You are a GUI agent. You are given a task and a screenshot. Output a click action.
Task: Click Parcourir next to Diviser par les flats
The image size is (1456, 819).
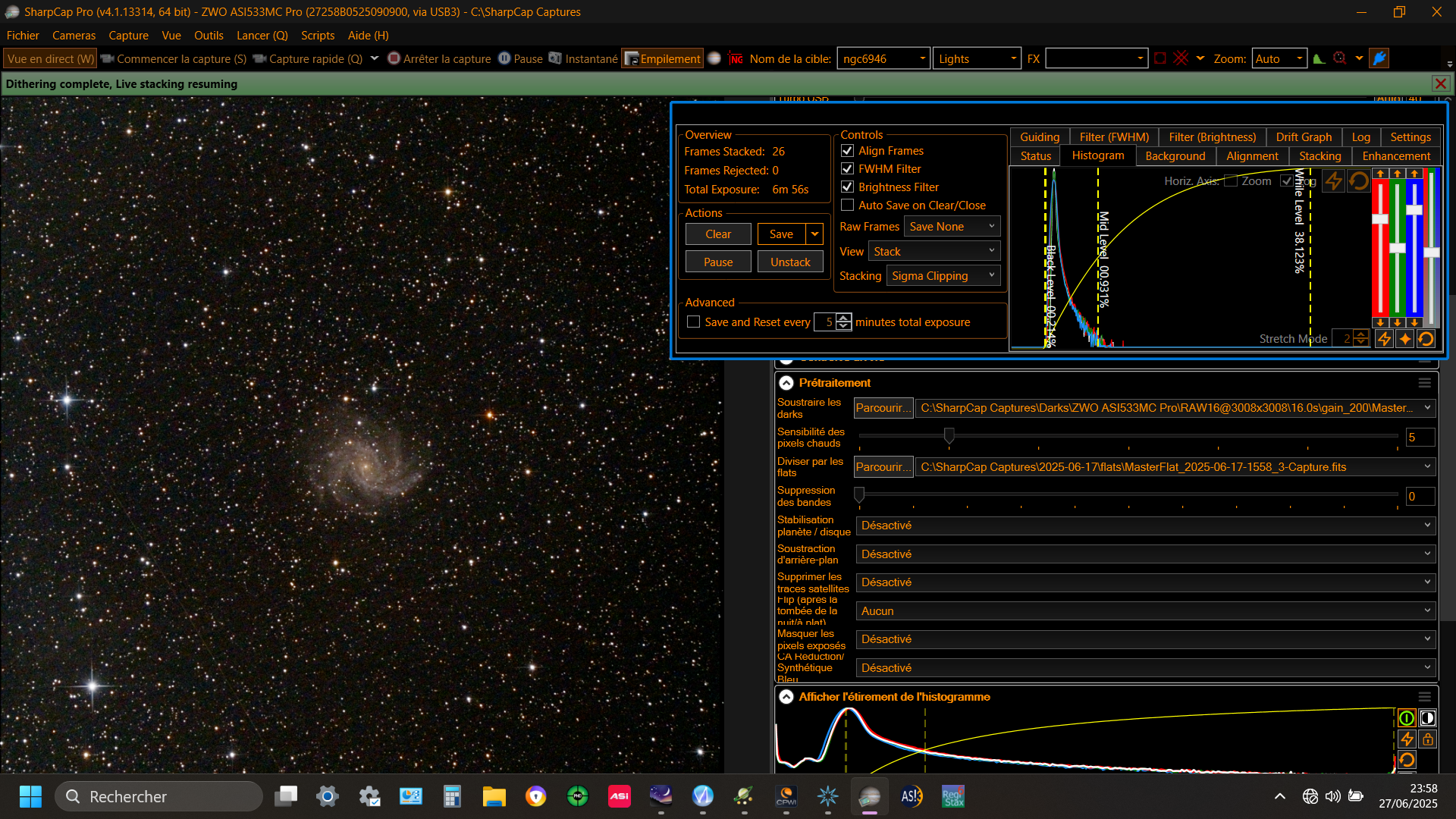click(883, 467)
